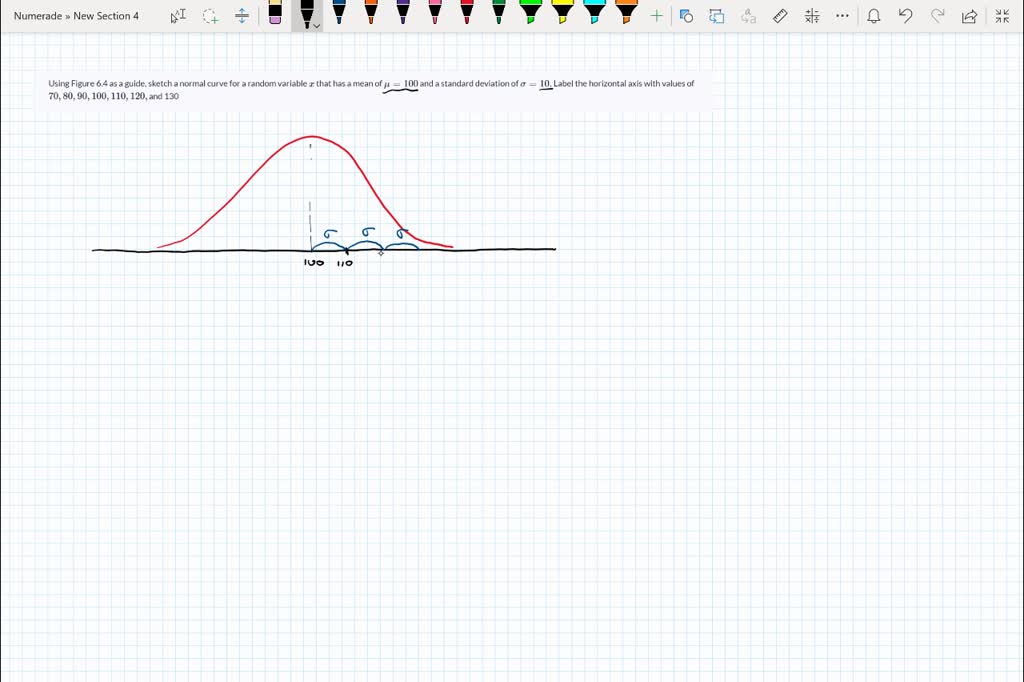Viewport: 1024px width, 682px height.
Task: Toggle the duplicate selection tool
Action: (x=716, y=16)
